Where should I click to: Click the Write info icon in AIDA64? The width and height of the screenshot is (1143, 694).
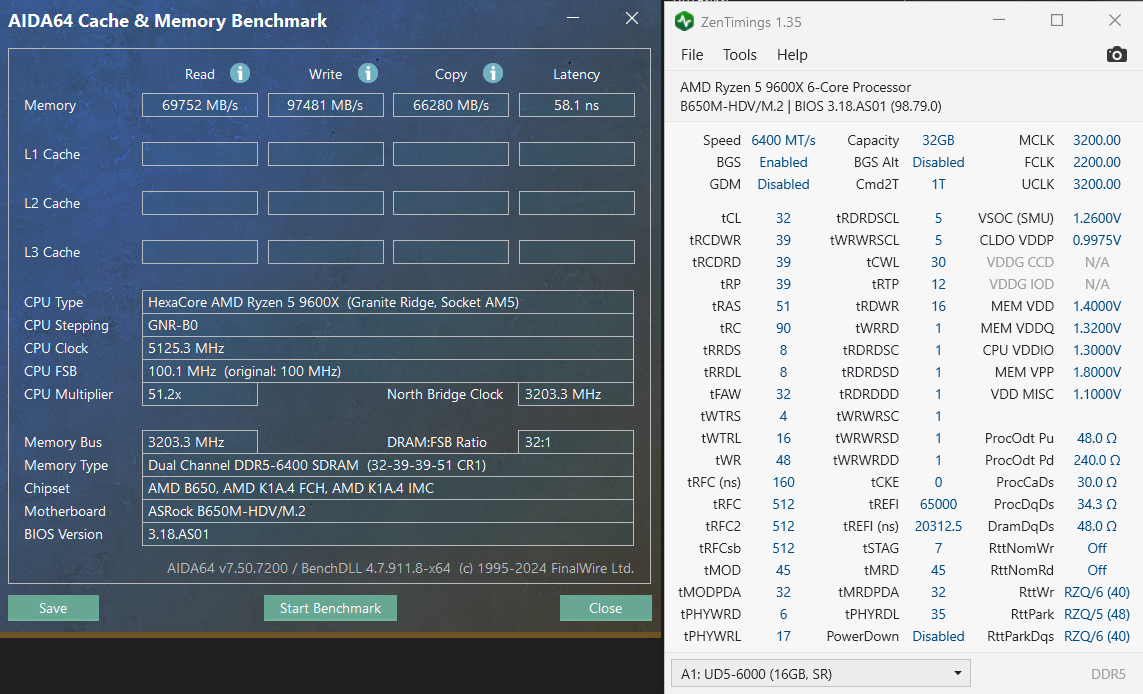[367, 73]
